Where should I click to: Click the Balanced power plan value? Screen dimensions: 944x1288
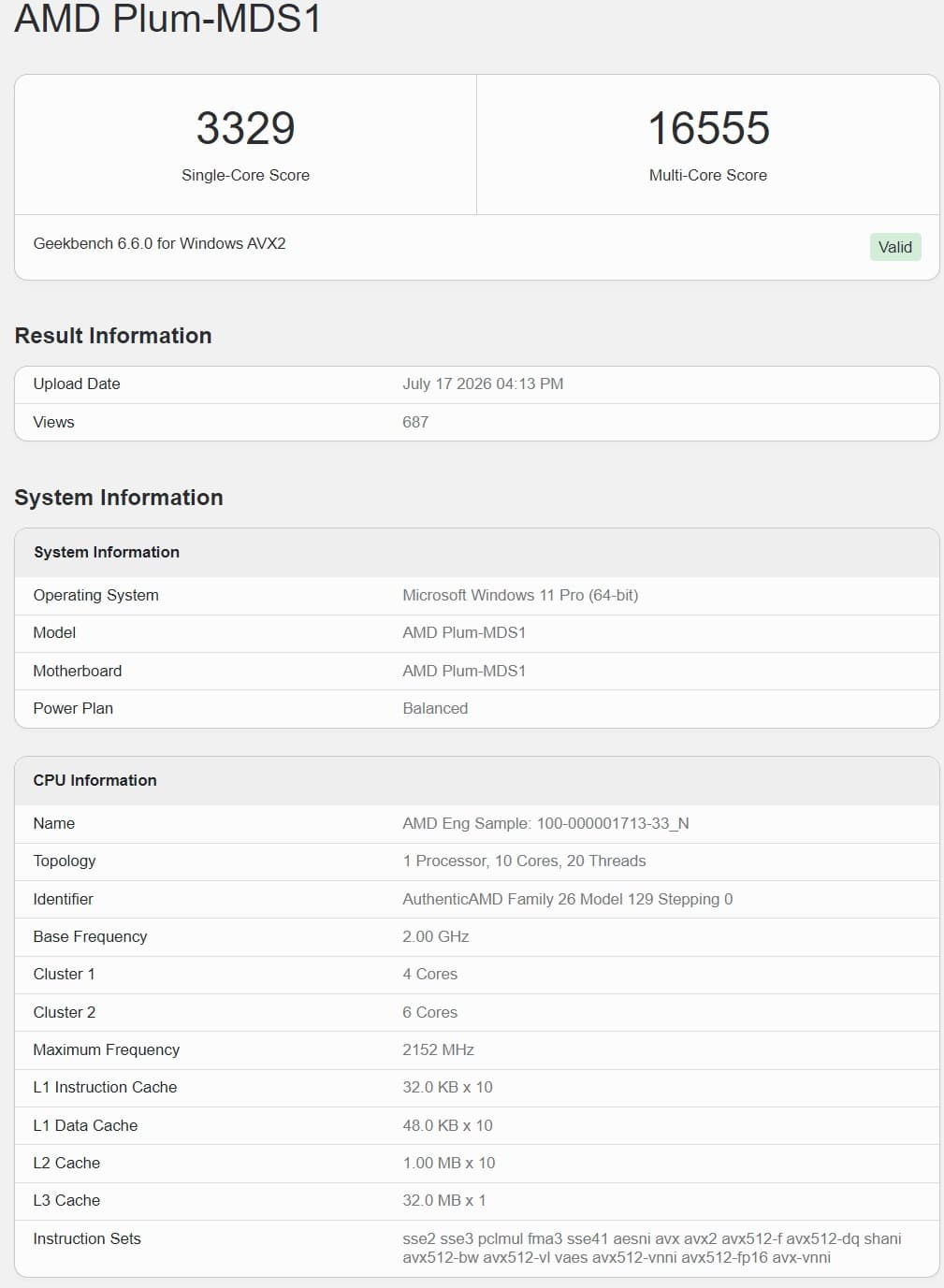[x=435, y=708]
